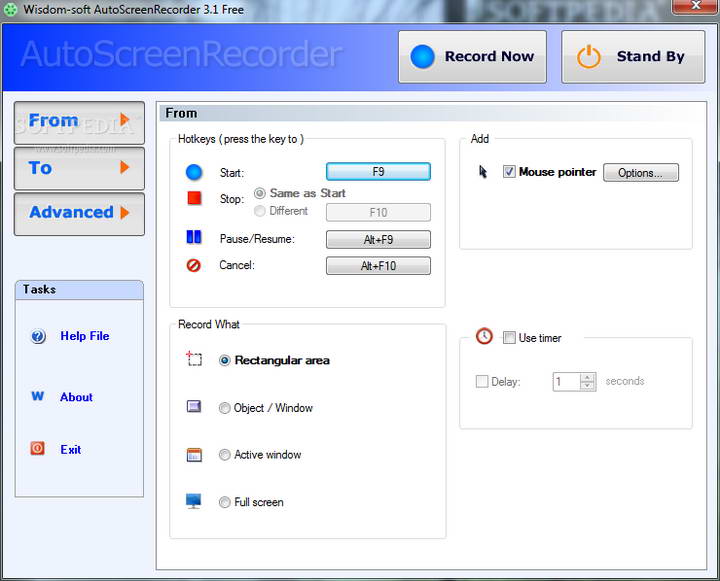Open the About link
The image size is (720, 581).
pos(76,397)
